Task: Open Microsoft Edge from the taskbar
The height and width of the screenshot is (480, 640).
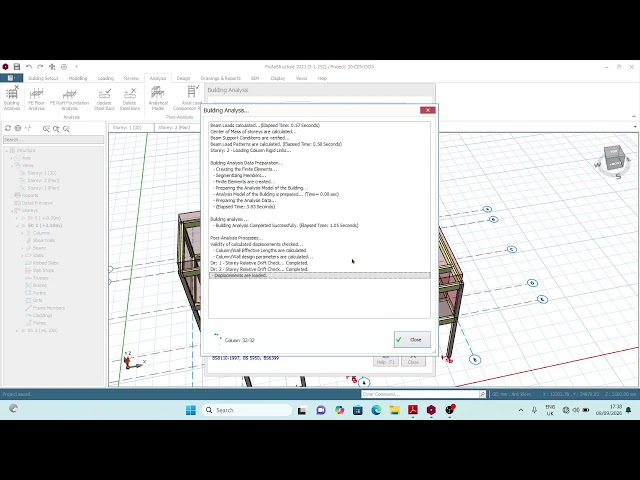Action: point(376,410)
